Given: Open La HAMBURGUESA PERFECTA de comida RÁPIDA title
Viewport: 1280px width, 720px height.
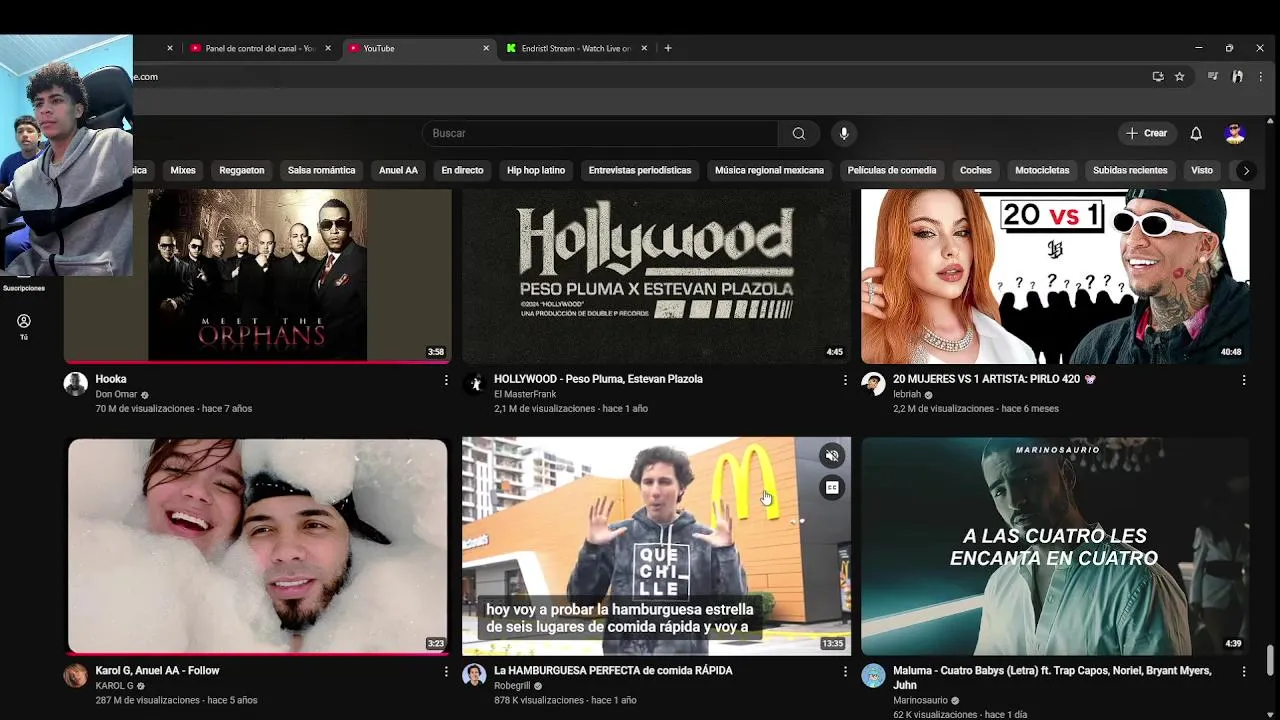Looking at the screenshot, I should 613,671.
